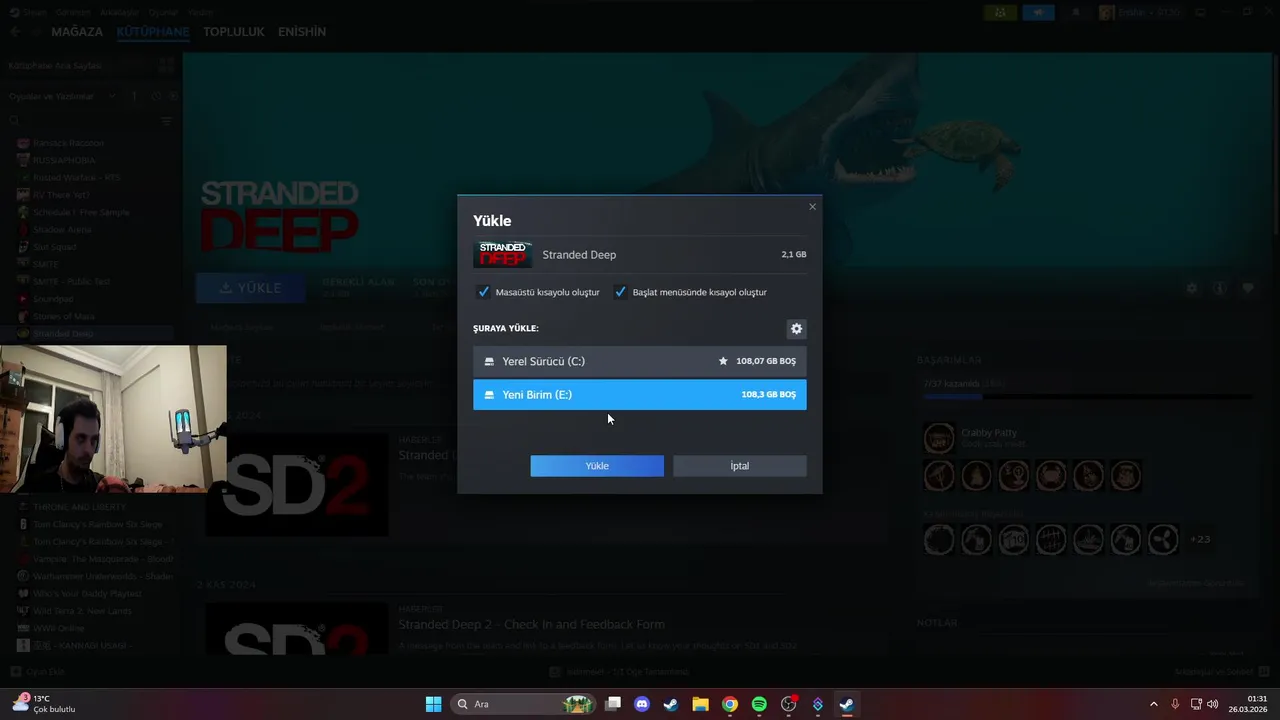Open install folder settings gear icon
Image resolution: width=1280 pixels, height=720 pixels.
(796, 328)
